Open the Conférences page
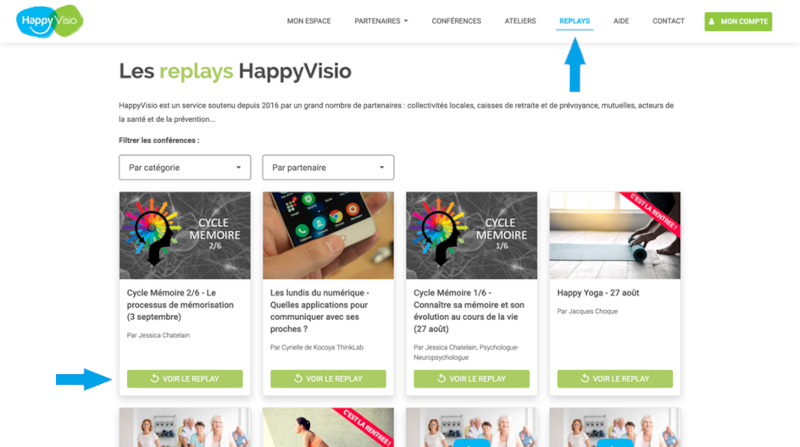Image resolution: width=800 pixels, height=447 pixels. tap(456, 21)
